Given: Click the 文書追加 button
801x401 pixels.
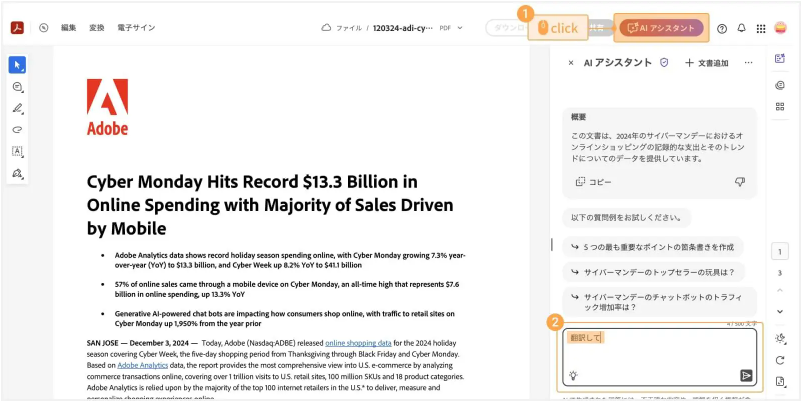Looking at the screenshot, I should [x=706, y=63].
